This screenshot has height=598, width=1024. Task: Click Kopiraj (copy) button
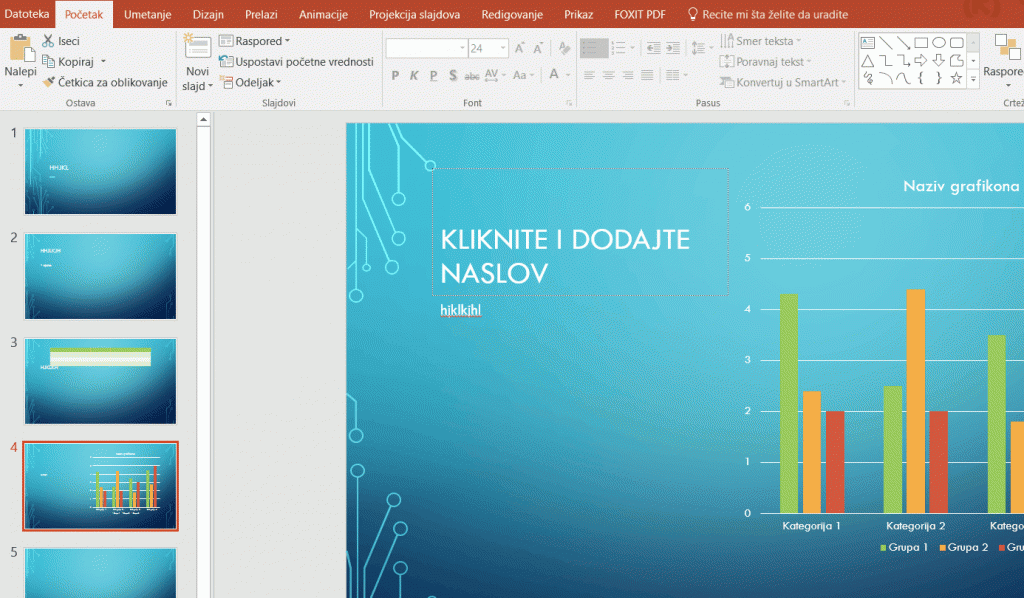coord(67,61)
